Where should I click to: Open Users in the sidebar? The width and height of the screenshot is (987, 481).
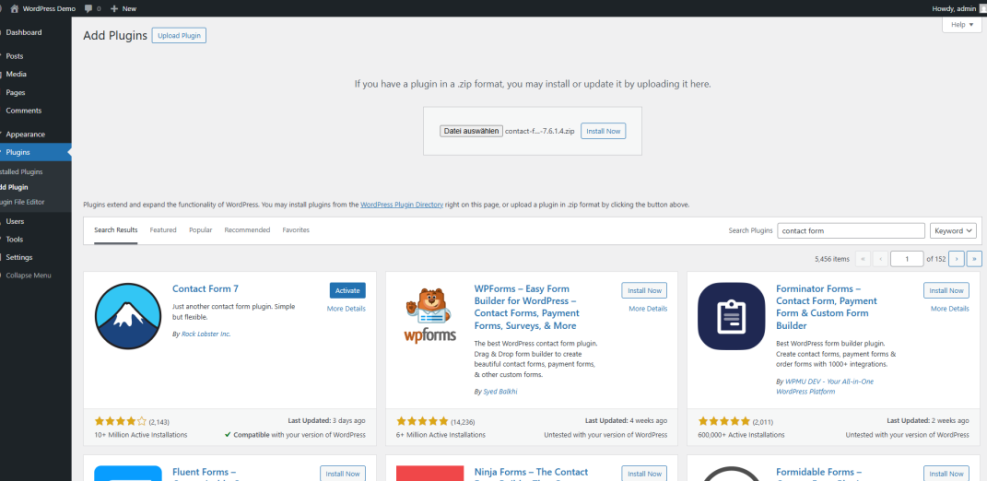coord(35,222)
